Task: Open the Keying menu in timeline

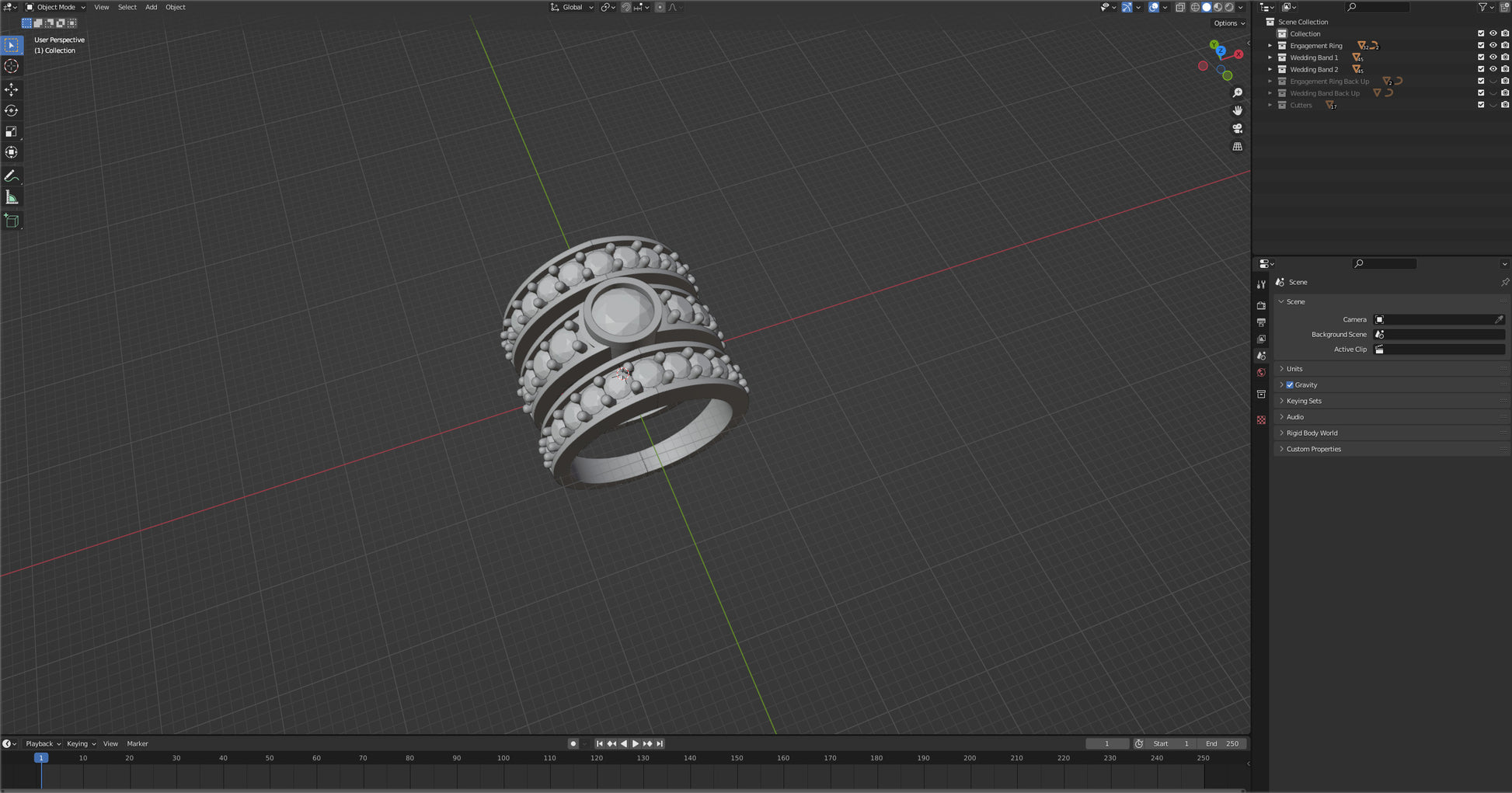Action: (81, 743)
